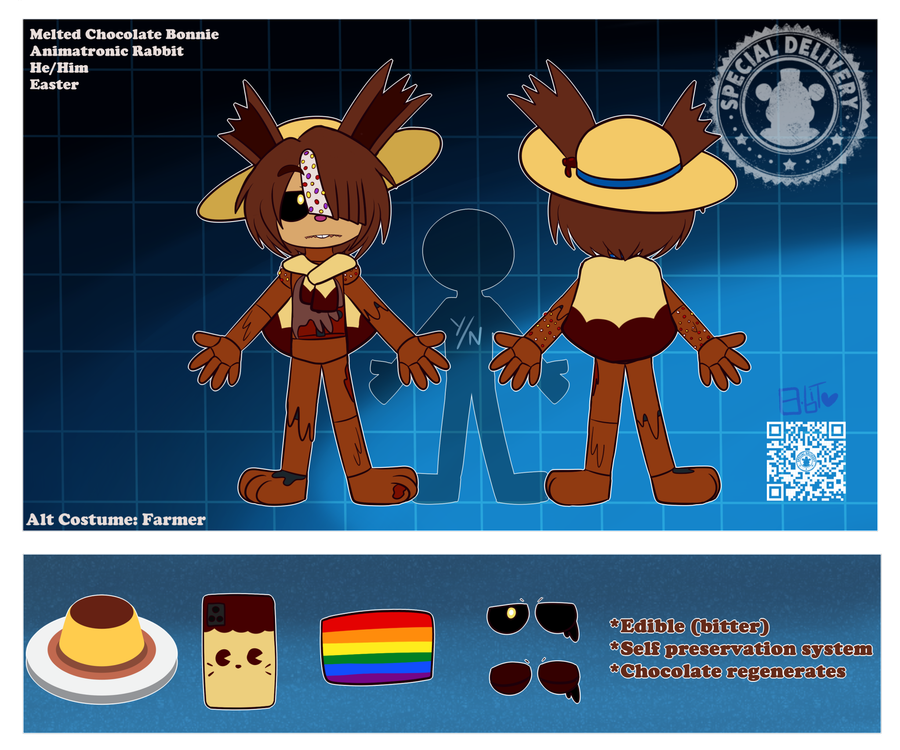Click the Special Delivery stamp emblem
This screenshot has height=750, width=900.
click(790, 104)
